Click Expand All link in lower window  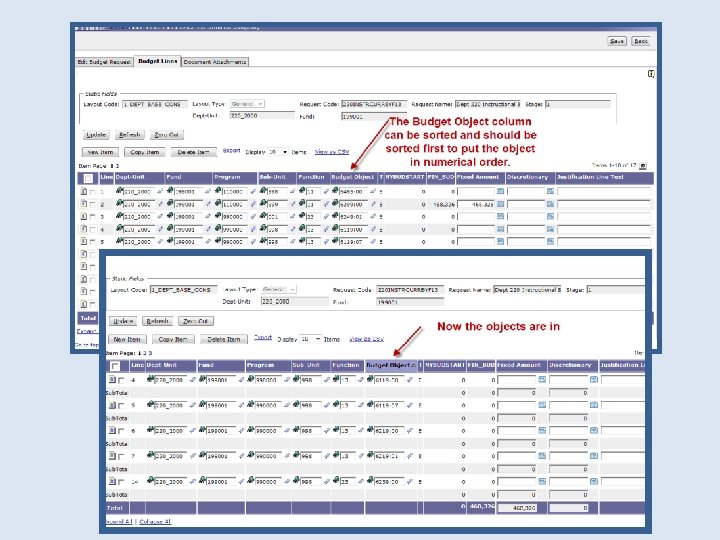(118, 522)
